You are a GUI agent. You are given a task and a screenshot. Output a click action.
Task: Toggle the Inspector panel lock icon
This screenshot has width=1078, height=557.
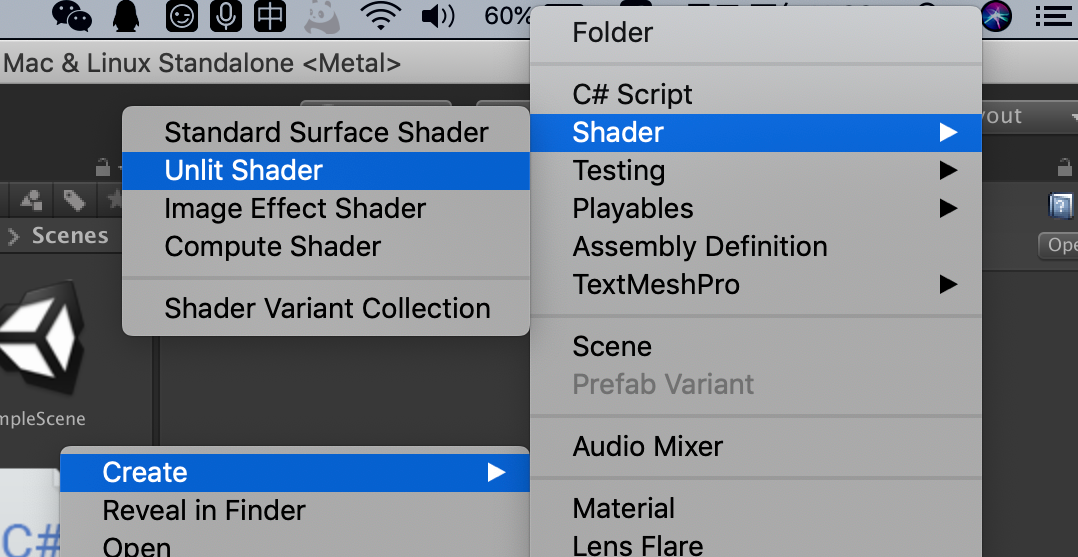point(1064,167)
